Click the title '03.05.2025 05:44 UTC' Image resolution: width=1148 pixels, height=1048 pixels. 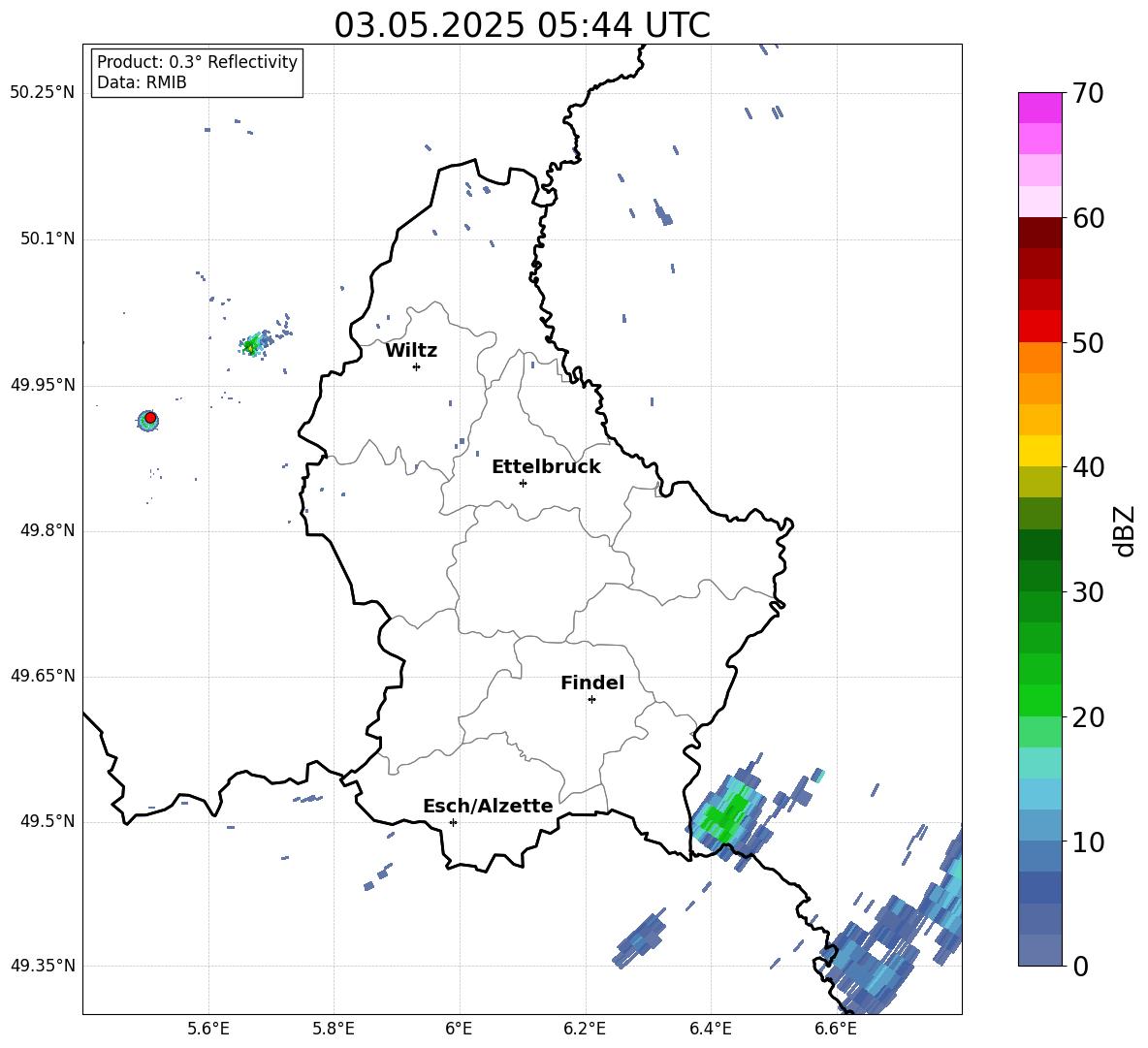[x=522, y=25]
